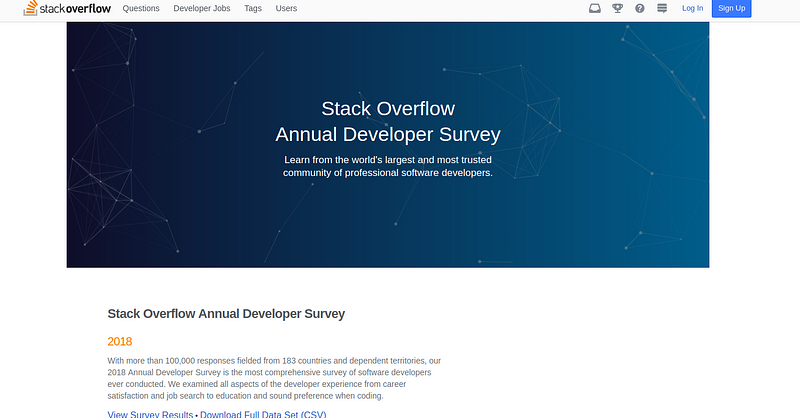The height and width of the screenshot is (418, 800).
Task: Go to Questions in the nav bar
Action: pyautogui.click(x=141, y=8)
